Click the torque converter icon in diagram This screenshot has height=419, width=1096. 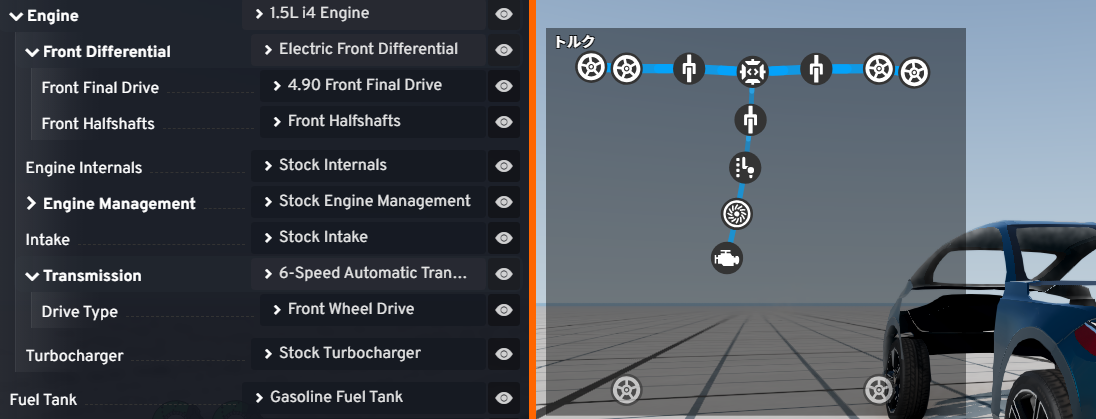pos(737,213)
